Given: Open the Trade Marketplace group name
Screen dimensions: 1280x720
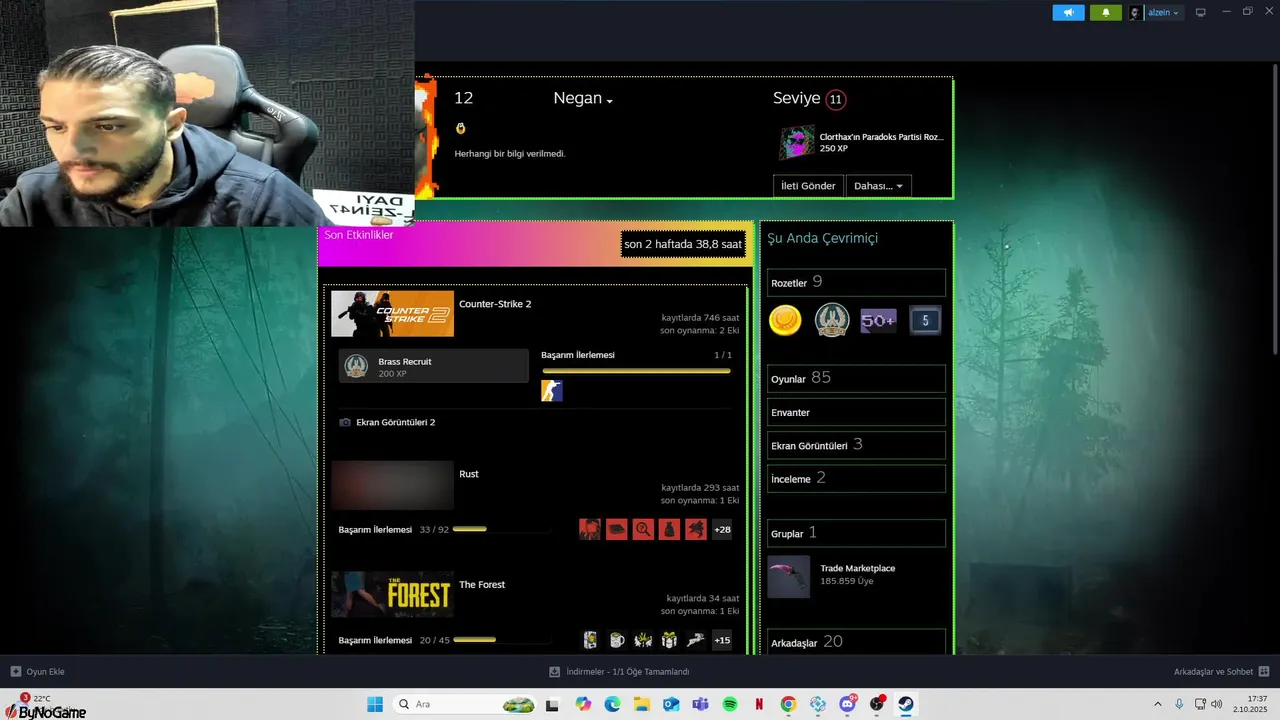Looking at the screenshot, I should [858, 568].
